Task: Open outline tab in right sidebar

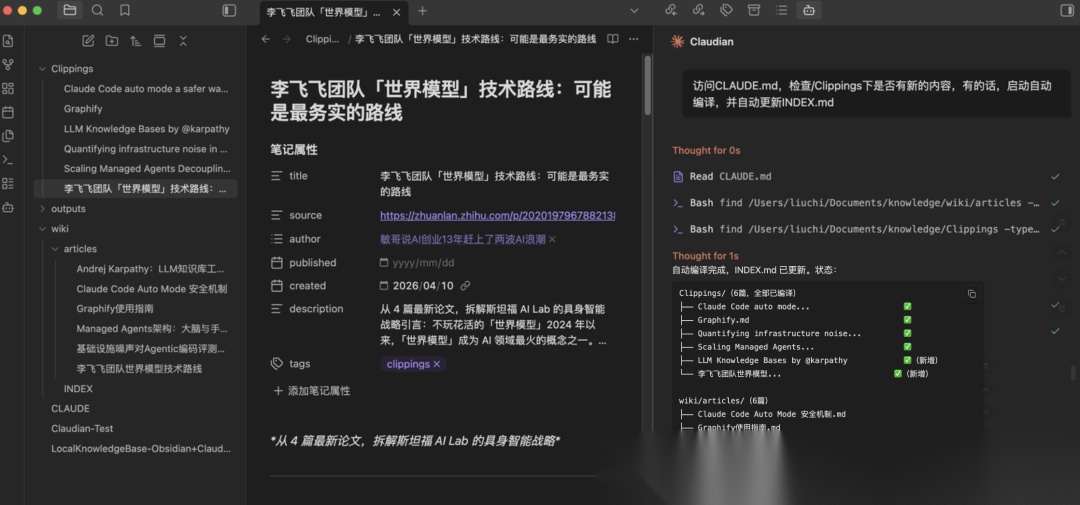Action: [781, 10]
